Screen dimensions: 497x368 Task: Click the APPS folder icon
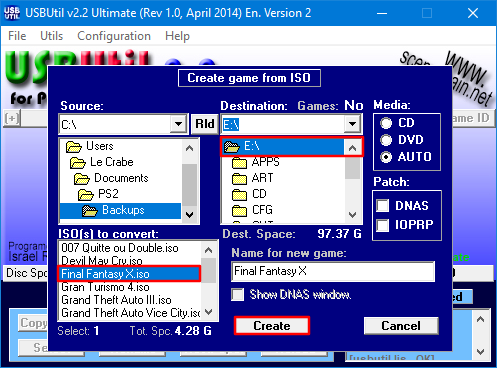(x=239, y=162)
